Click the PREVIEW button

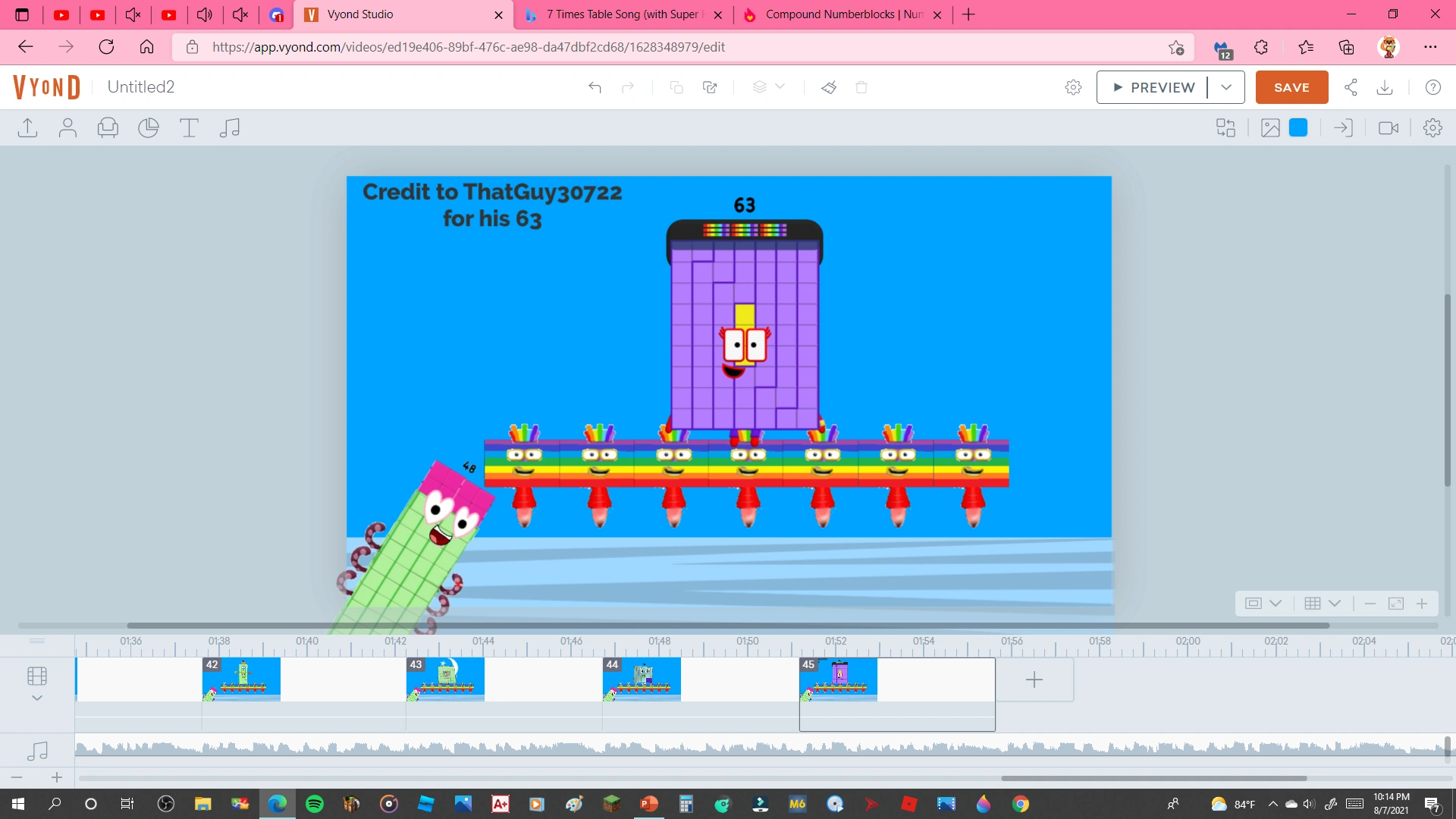[1153, 87]
